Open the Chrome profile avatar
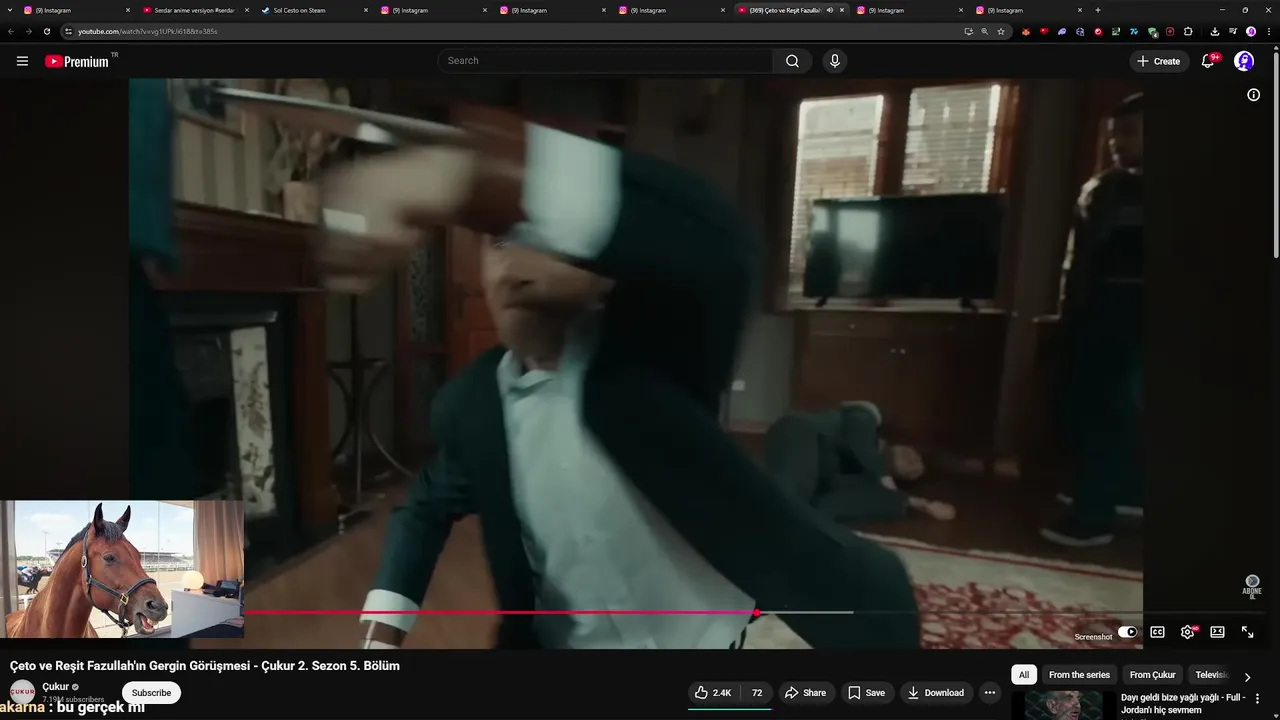This screenshot has height=720, width=1280. pyautogui.click(x=1251, y=31)
